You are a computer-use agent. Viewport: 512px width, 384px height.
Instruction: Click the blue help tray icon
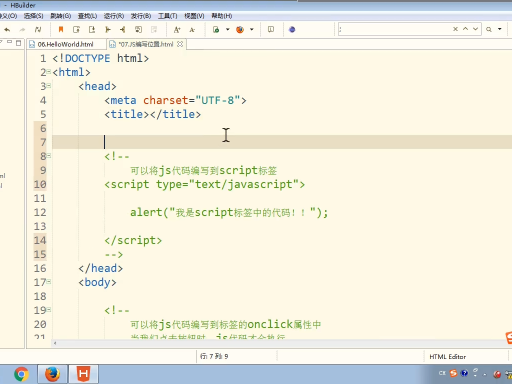click(464, 373)
